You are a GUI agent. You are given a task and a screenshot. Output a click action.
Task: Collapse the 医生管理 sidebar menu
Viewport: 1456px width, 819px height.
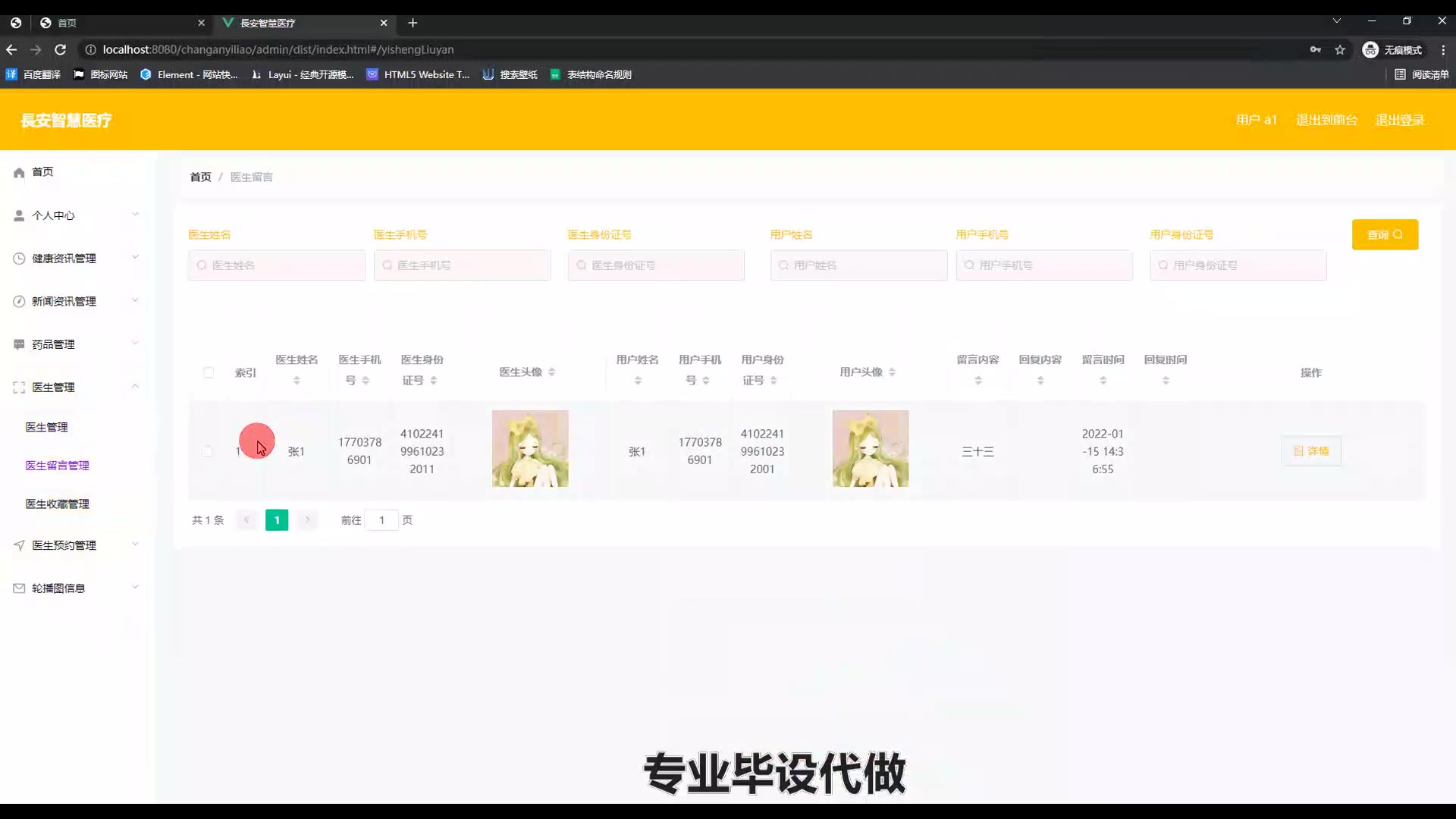coord(135,387)
